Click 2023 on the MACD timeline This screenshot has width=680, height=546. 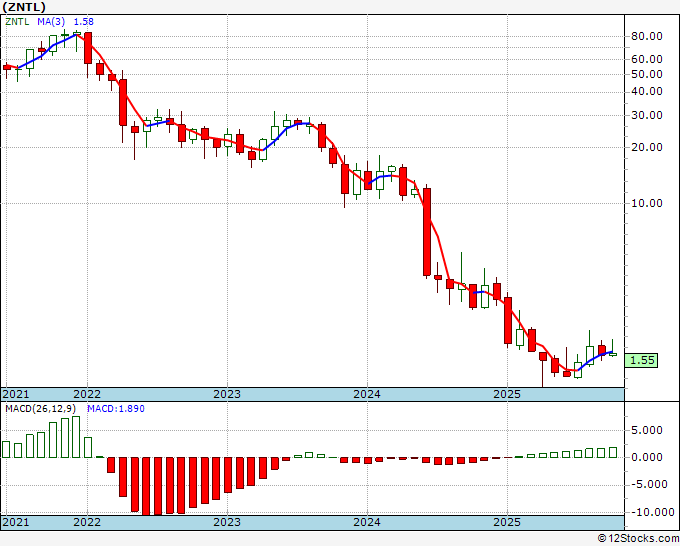pyautogui.click(x=227, y=522)
